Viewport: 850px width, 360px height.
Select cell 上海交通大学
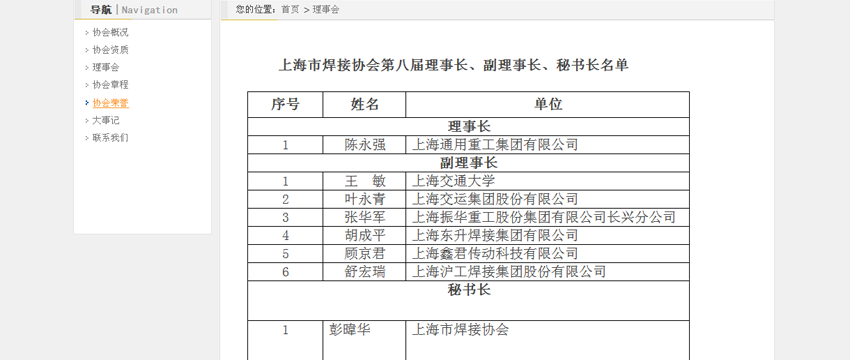(x=548, y=181)
